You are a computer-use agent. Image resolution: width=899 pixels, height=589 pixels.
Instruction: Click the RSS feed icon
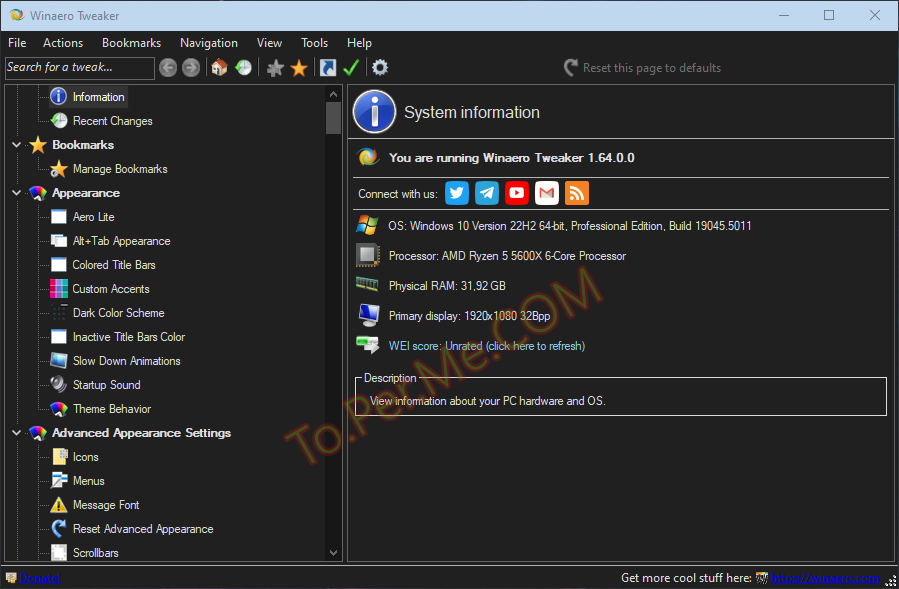(x=577, y=193)
